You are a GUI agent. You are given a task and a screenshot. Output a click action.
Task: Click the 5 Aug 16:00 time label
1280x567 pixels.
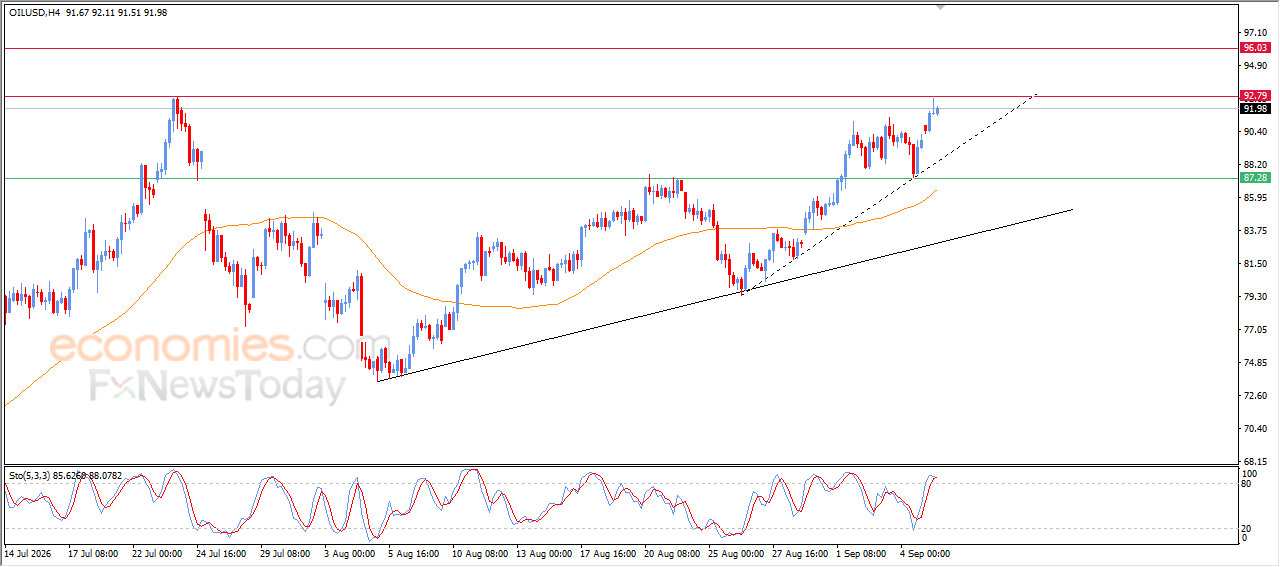pos(413,553)
